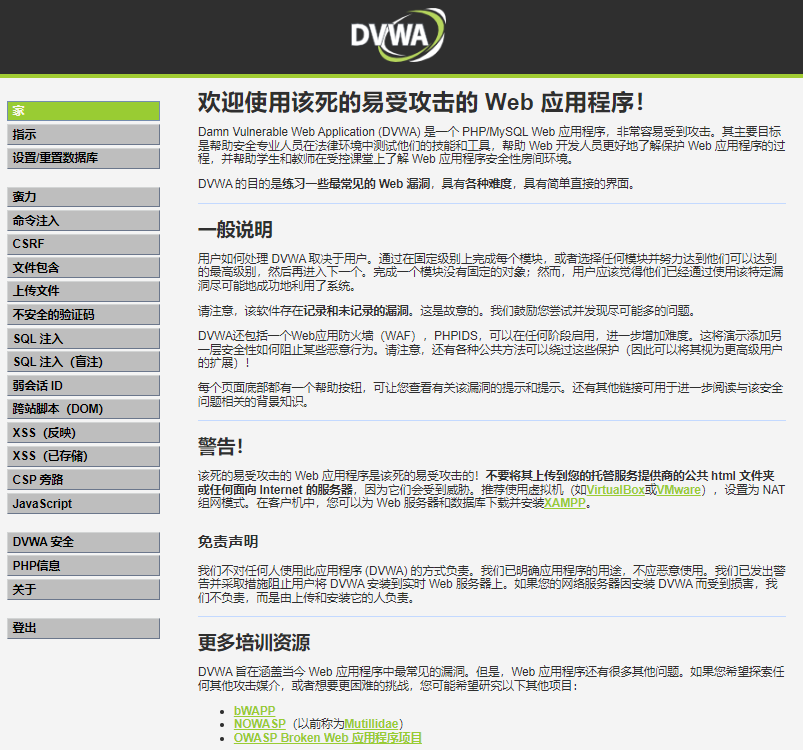The height and width of the screenshot is (750, 803).
Task: Click the DVWA logo in the header
Action: coord(398,35)
